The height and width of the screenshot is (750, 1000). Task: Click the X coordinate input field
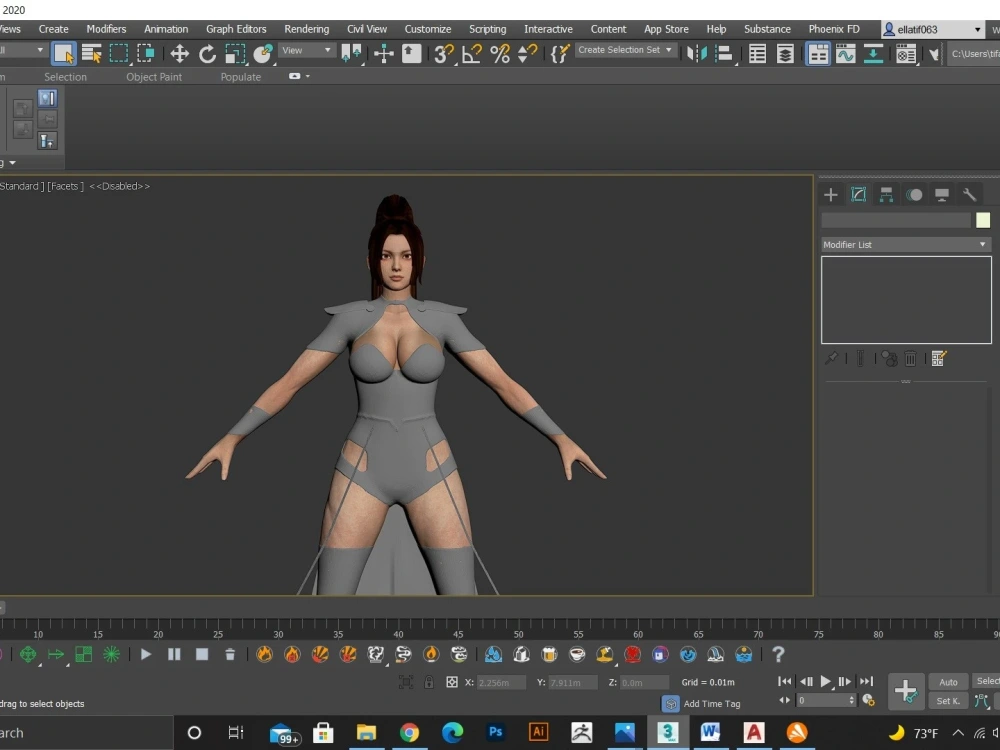(501, 682)
